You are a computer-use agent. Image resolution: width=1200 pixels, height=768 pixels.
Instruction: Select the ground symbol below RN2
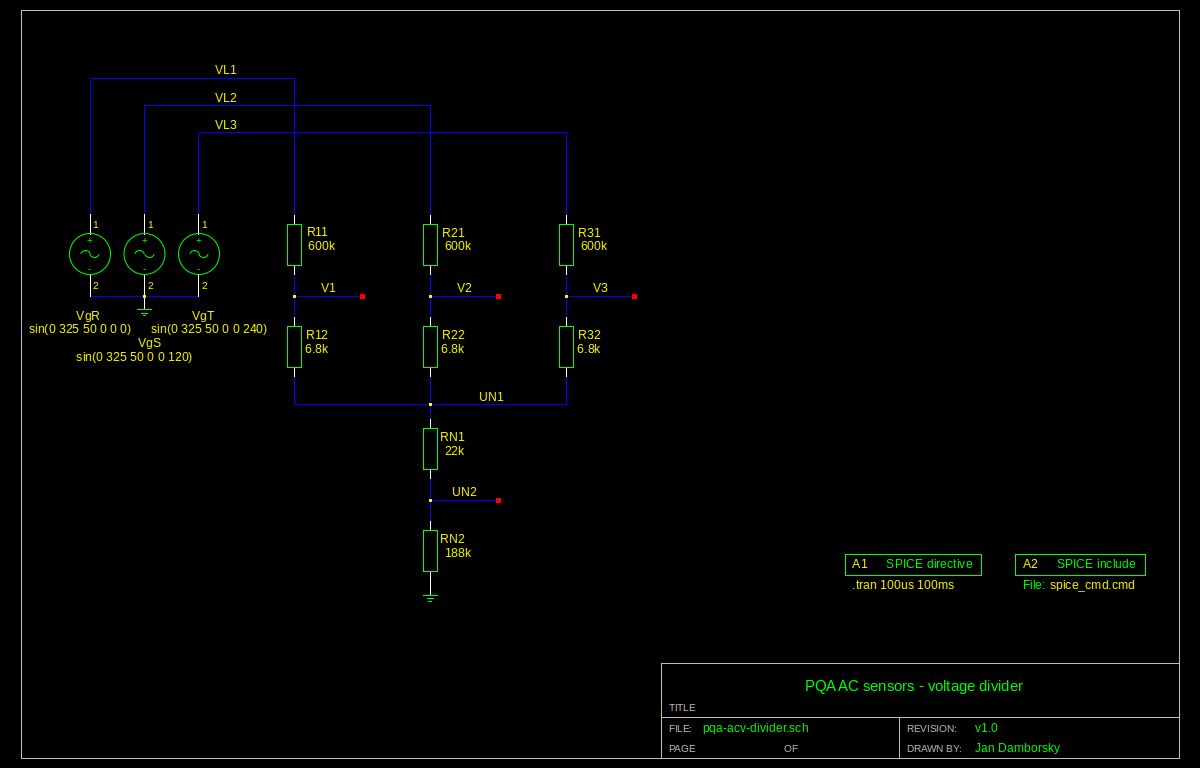pos(430,597)
